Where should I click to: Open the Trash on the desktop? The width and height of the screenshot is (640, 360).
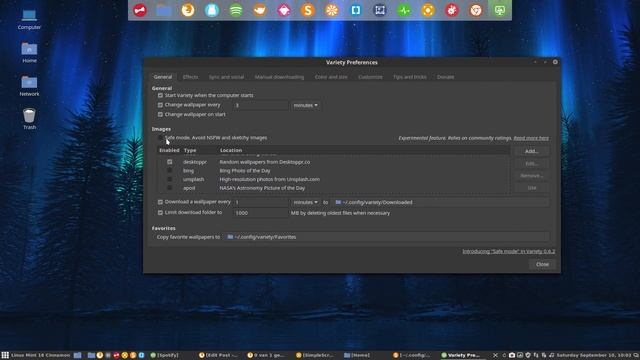point(29,119)
